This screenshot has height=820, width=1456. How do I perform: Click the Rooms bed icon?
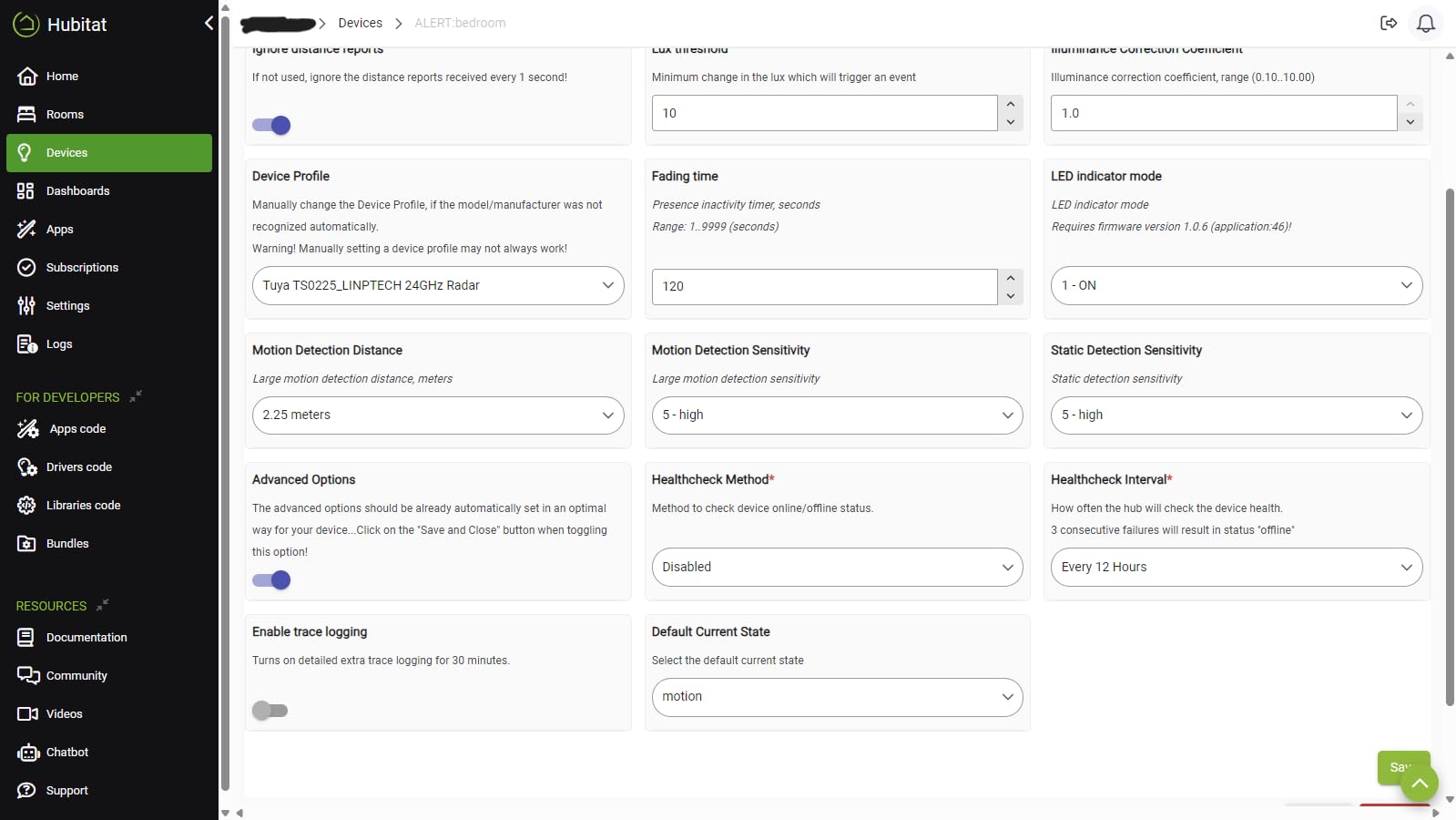pos(27,115)
